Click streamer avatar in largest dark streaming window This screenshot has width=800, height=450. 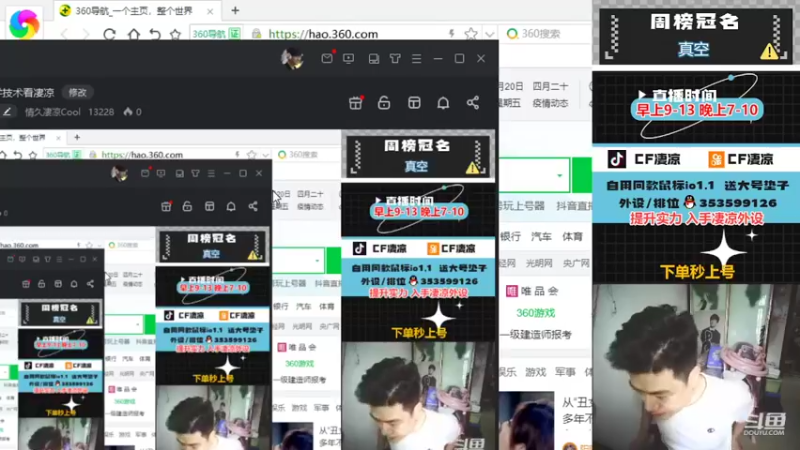pos(292,59)
